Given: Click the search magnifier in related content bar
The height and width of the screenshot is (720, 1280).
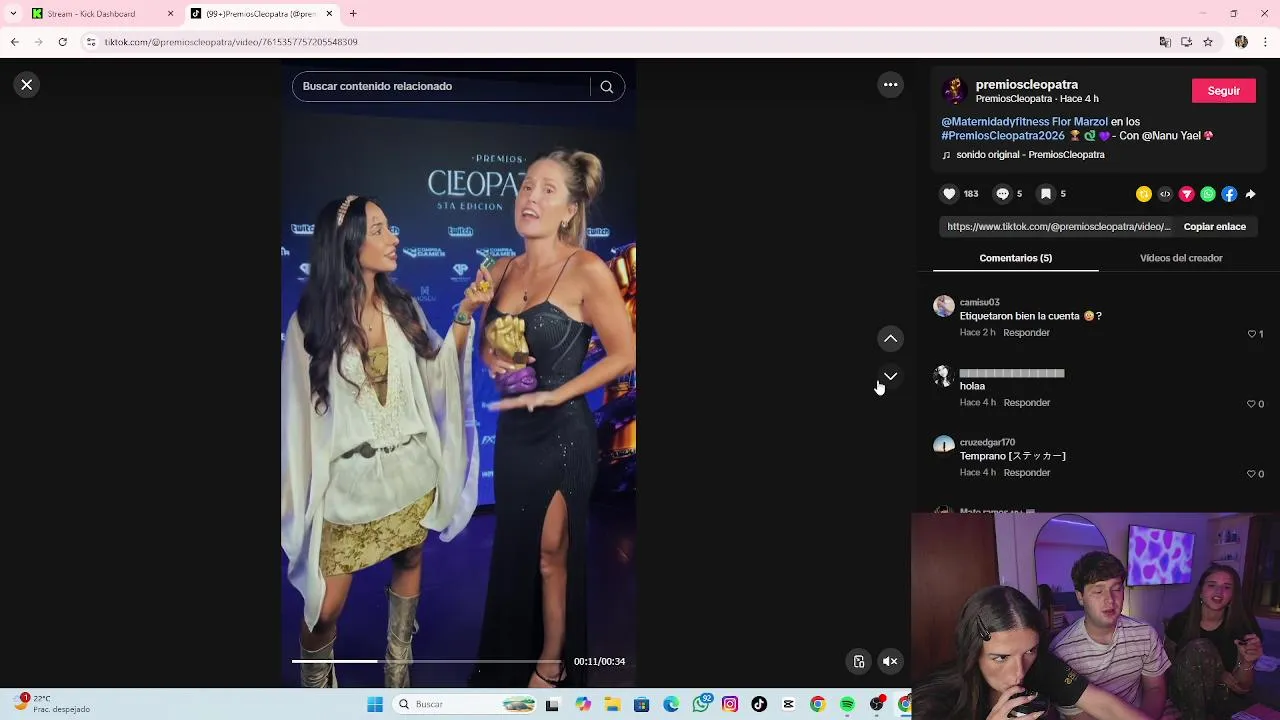Looking at the screenshot, I should 606,87.
